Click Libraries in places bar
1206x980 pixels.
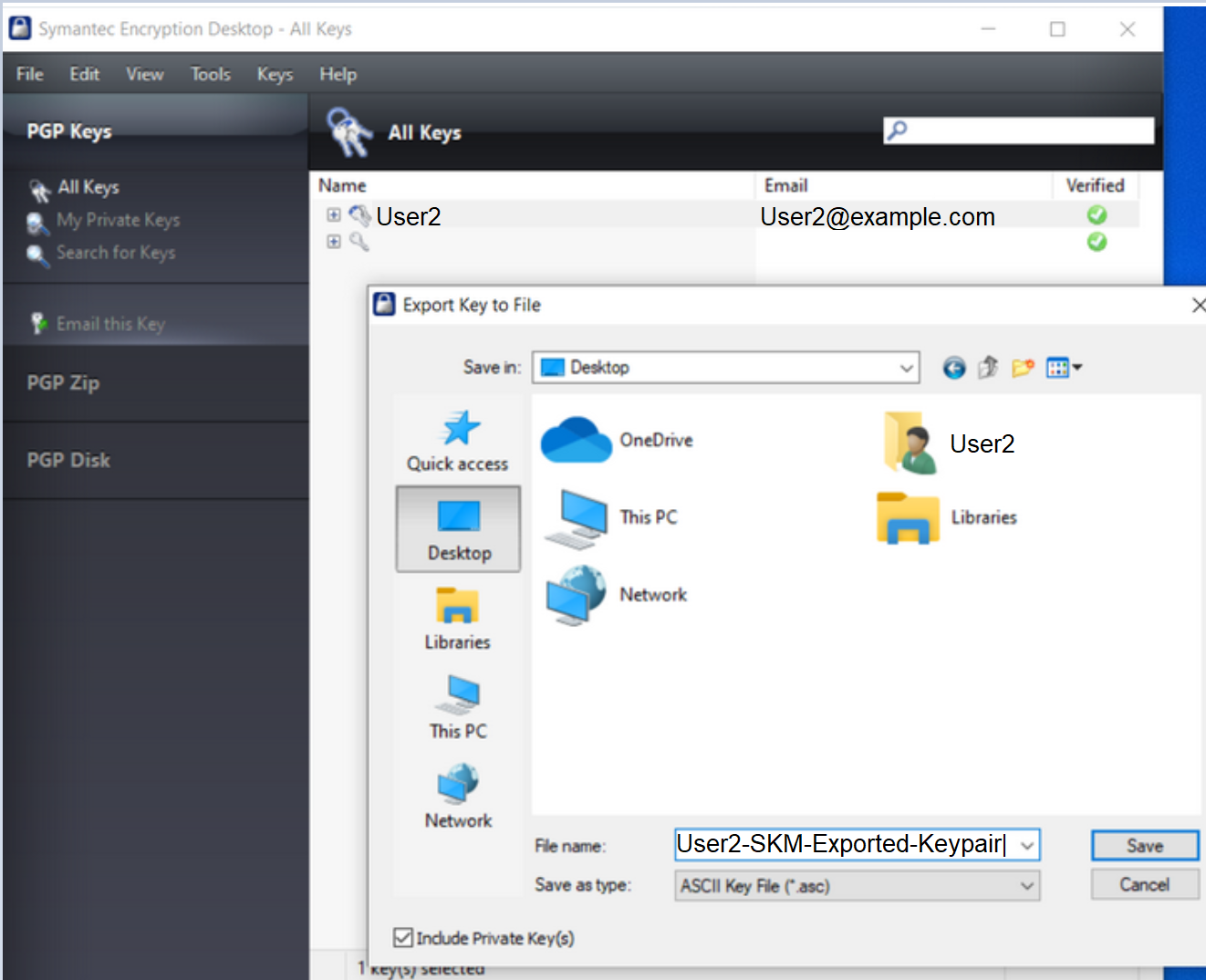point(458,620)
